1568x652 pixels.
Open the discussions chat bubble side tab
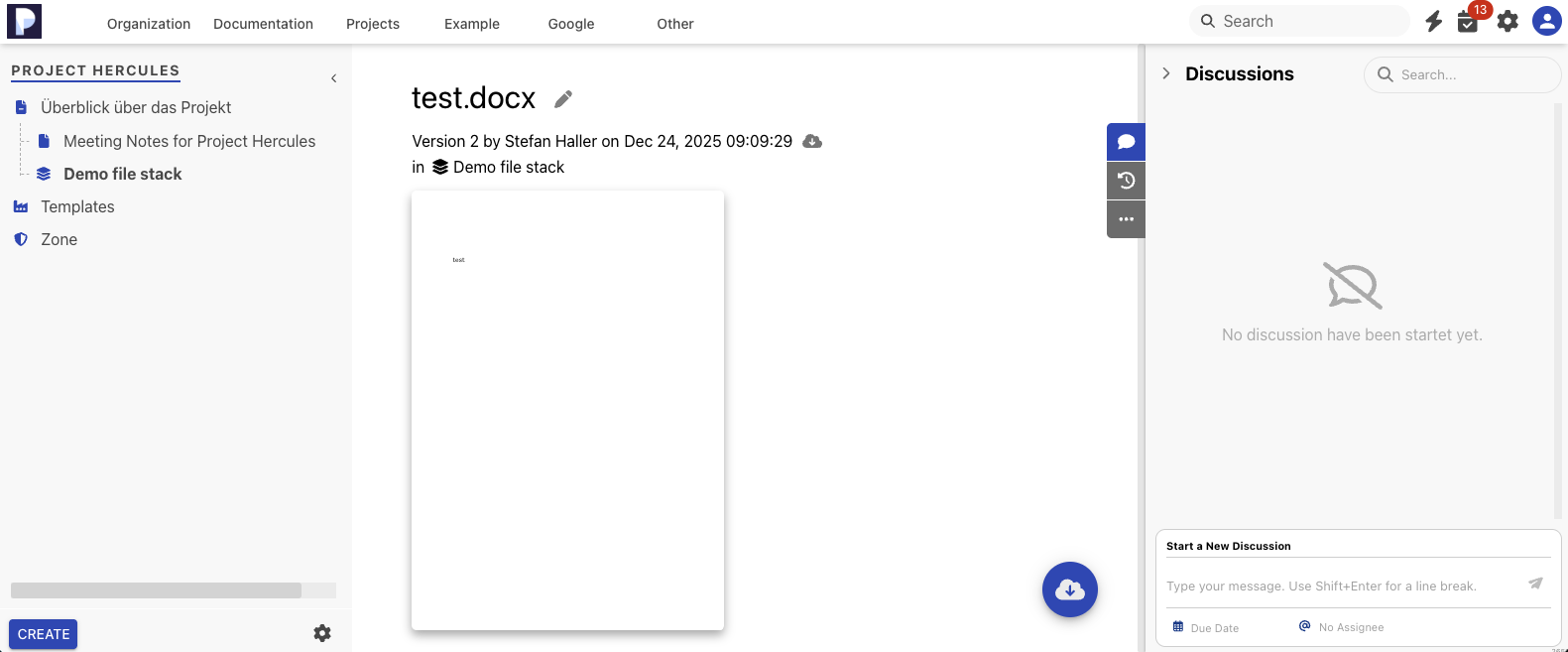click(1126, 142)
